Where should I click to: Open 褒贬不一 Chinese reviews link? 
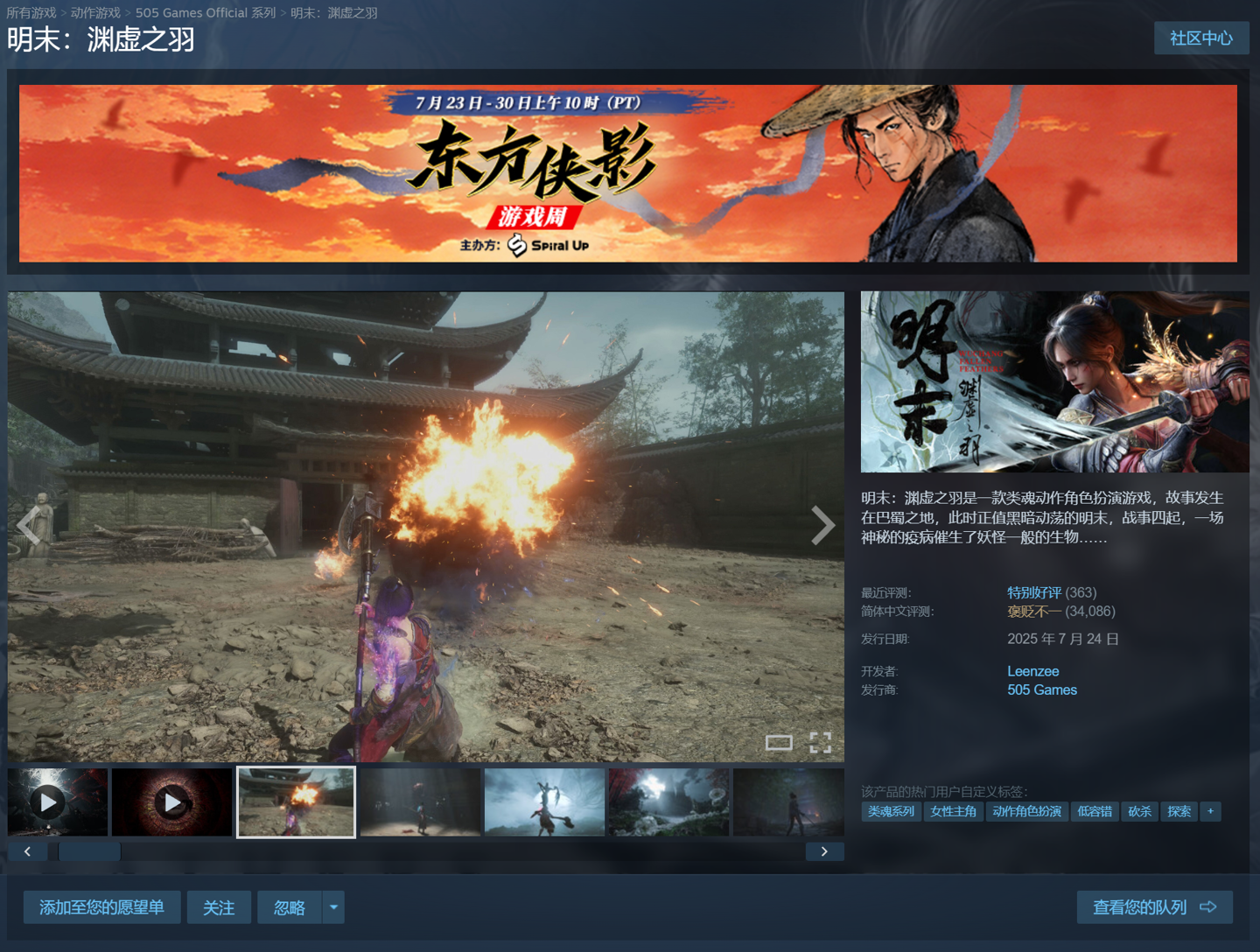click(x=1034, y=611)
